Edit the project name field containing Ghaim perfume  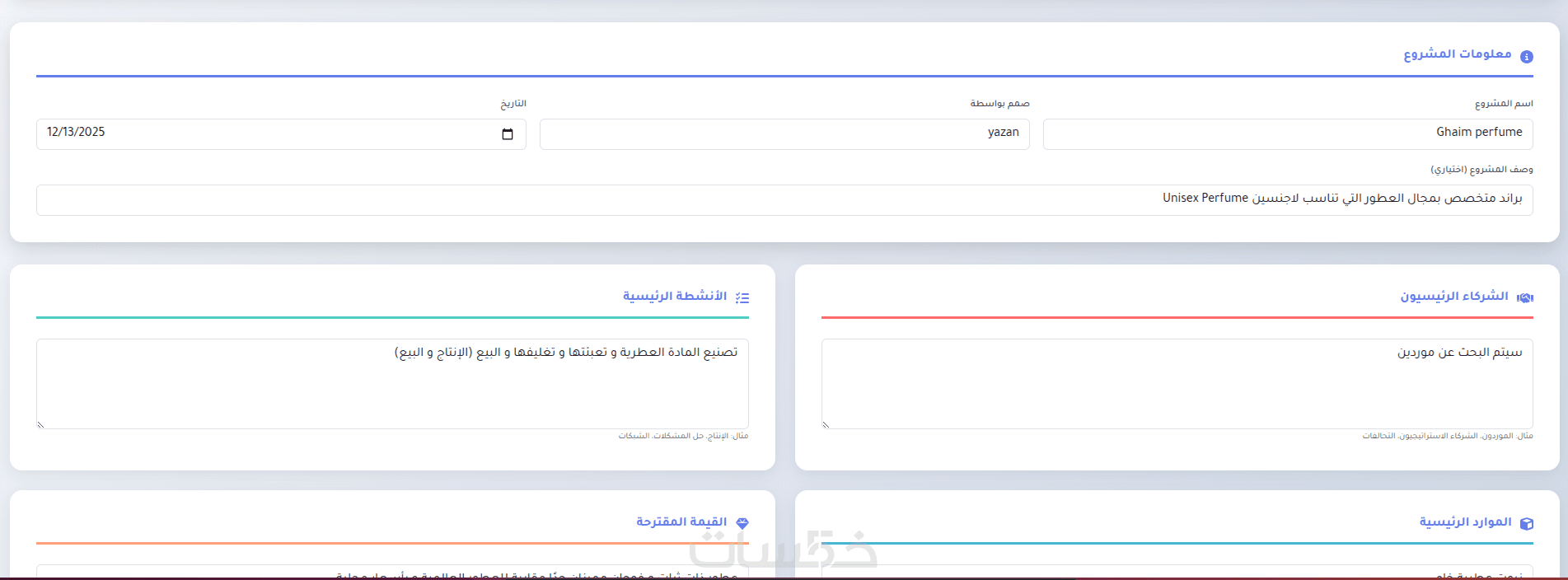click(x=1288, y=134)
